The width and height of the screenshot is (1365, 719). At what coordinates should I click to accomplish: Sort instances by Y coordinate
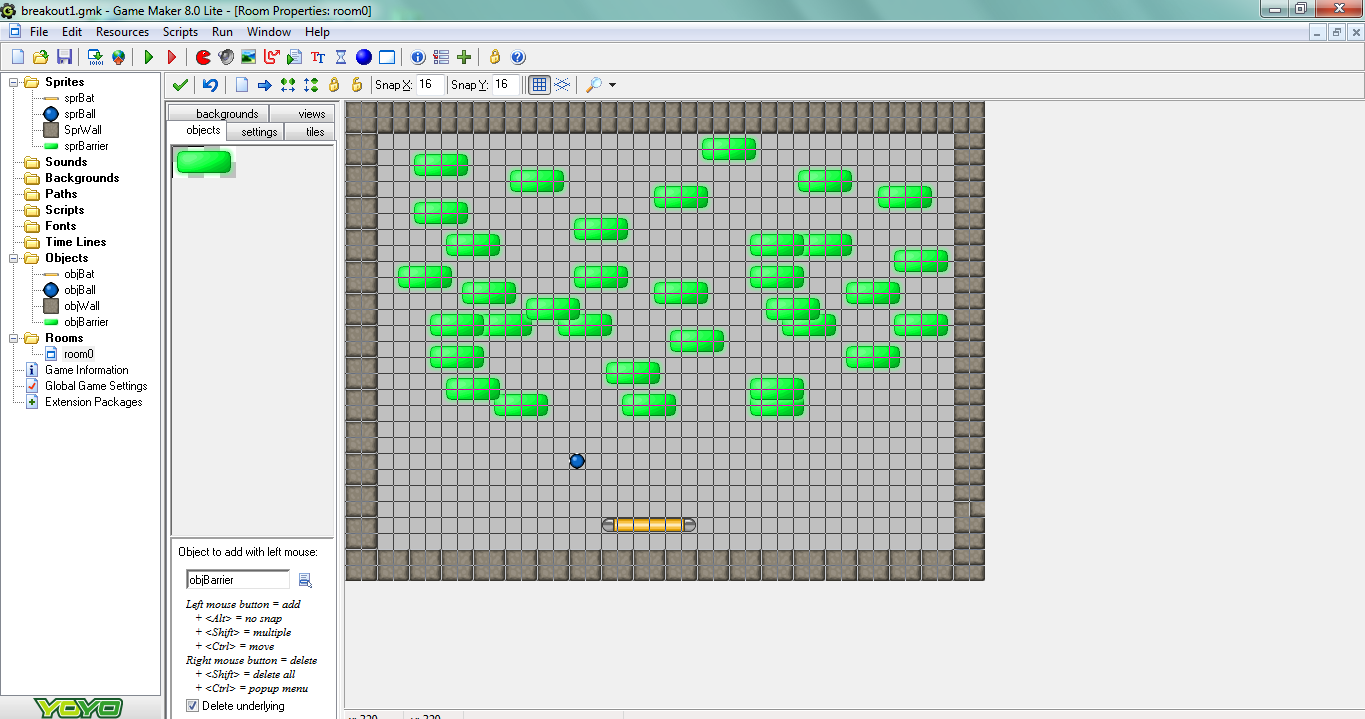click(311, 85)
